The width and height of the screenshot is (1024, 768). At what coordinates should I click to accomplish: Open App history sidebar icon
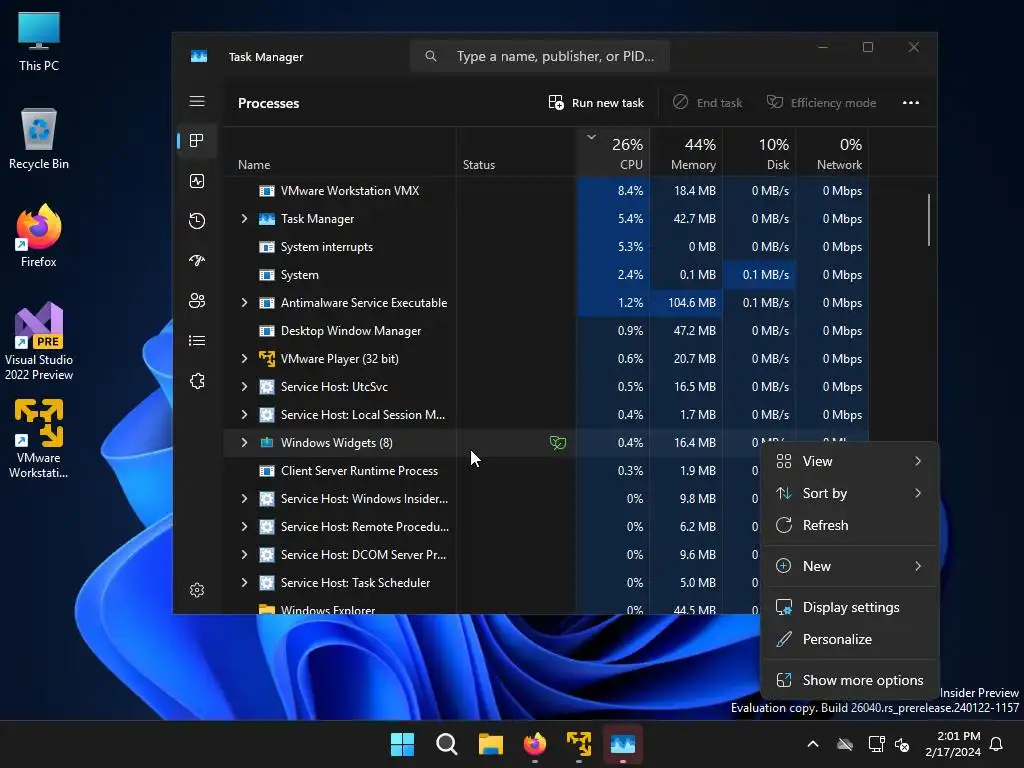[197, 221]
